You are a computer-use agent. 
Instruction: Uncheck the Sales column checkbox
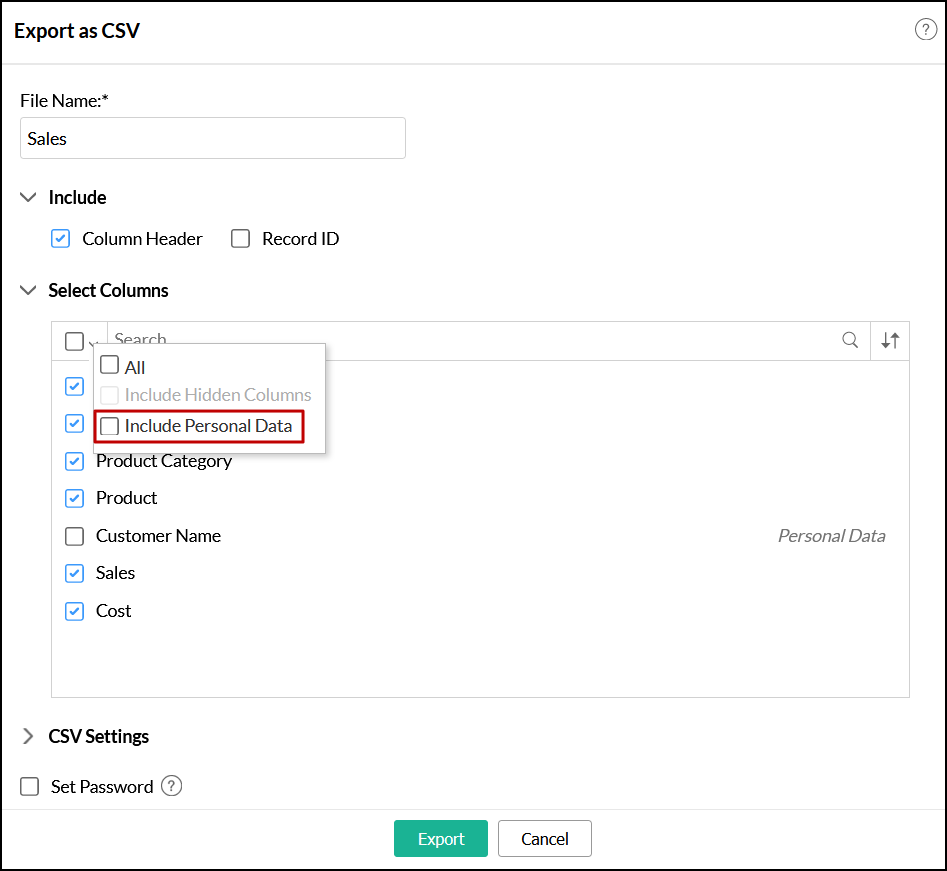[x=75, y=573]
